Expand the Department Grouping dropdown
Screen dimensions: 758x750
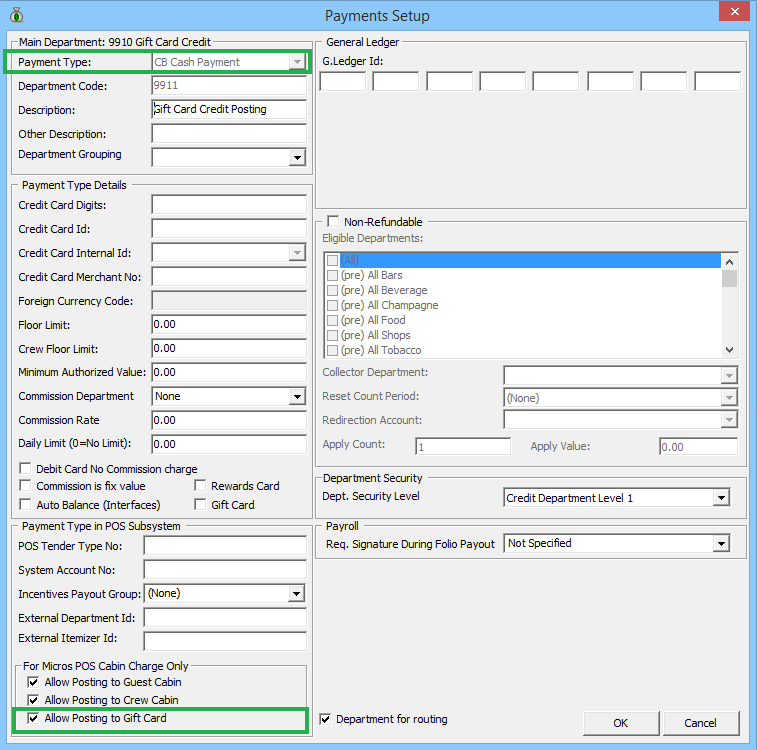[297, 158]
